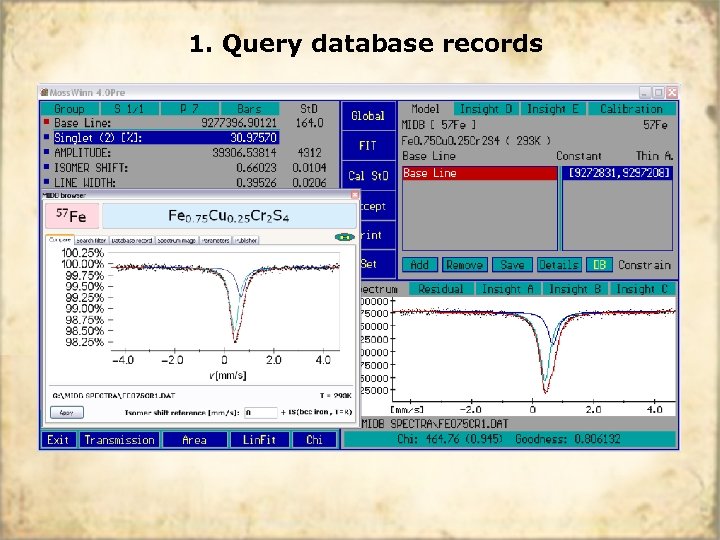Click the Fe0.75Cu0.25Cr2S4 formula box
The image size is (720, 540).
click(x=229, y=215)
